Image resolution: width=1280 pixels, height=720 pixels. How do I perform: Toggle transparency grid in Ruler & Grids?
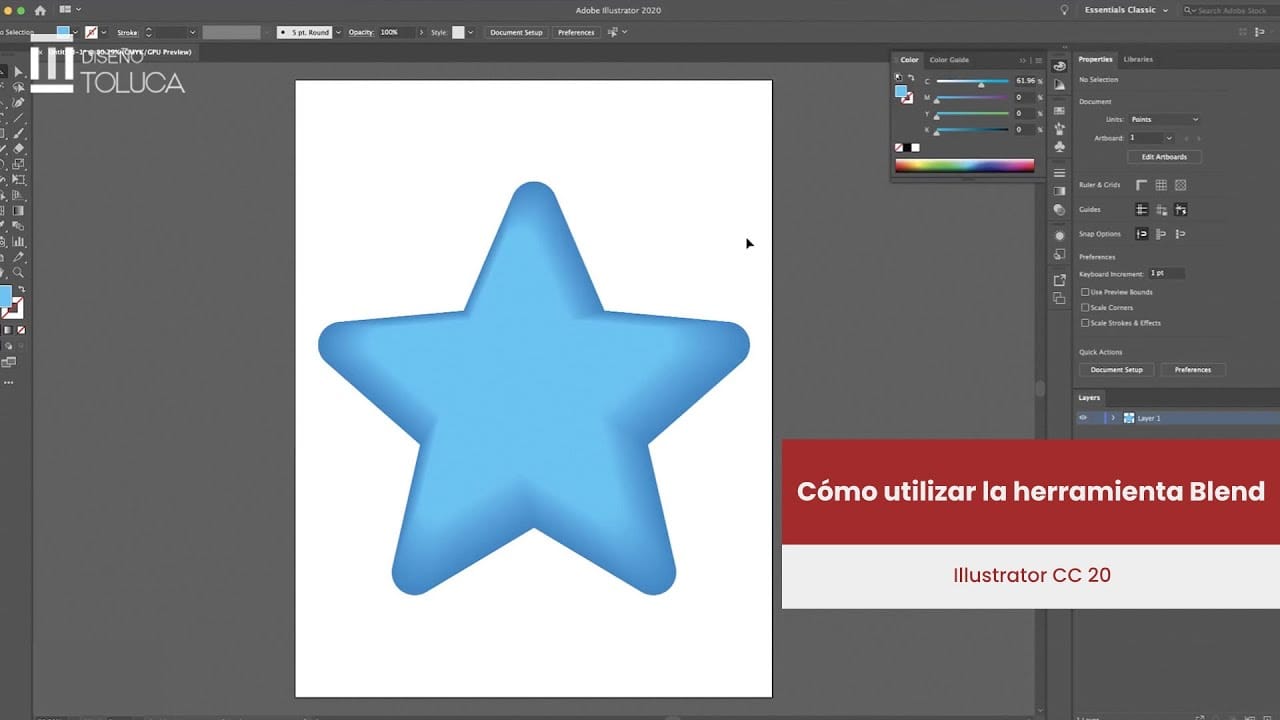(1181, 185)
